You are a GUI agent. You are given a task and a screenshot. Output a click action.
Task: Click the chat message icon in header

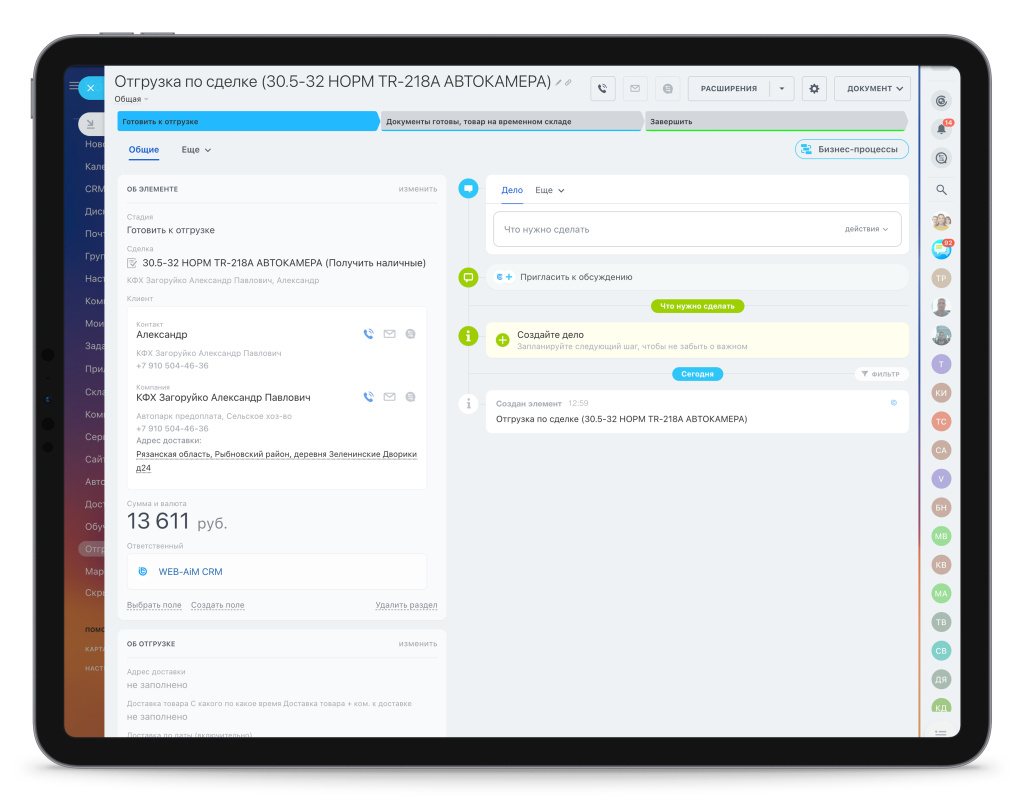(x=667, y=88)
